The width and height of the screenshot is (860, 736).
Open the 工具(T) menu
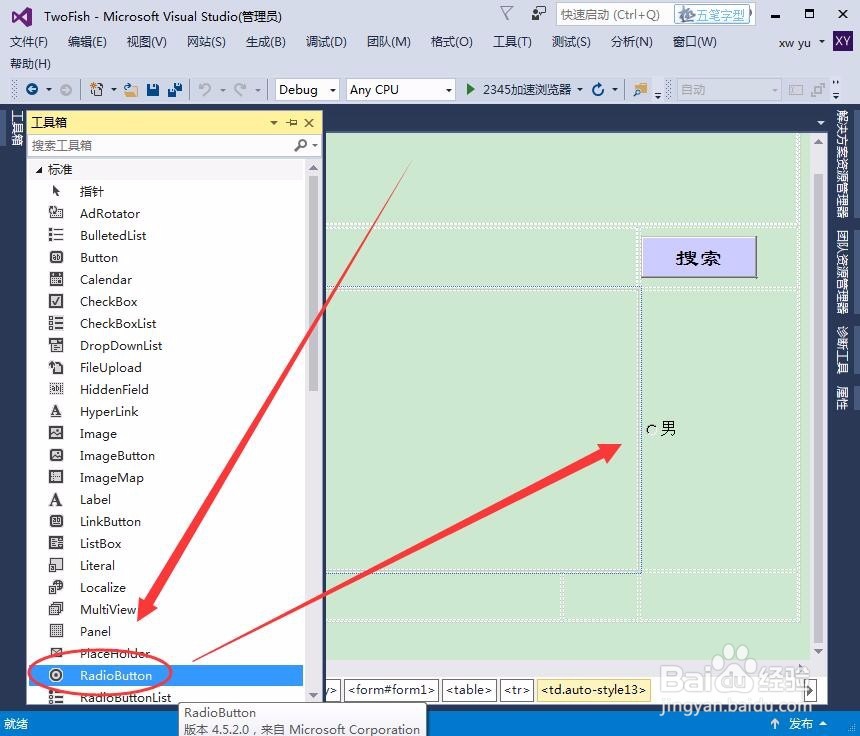click(512, 42)
